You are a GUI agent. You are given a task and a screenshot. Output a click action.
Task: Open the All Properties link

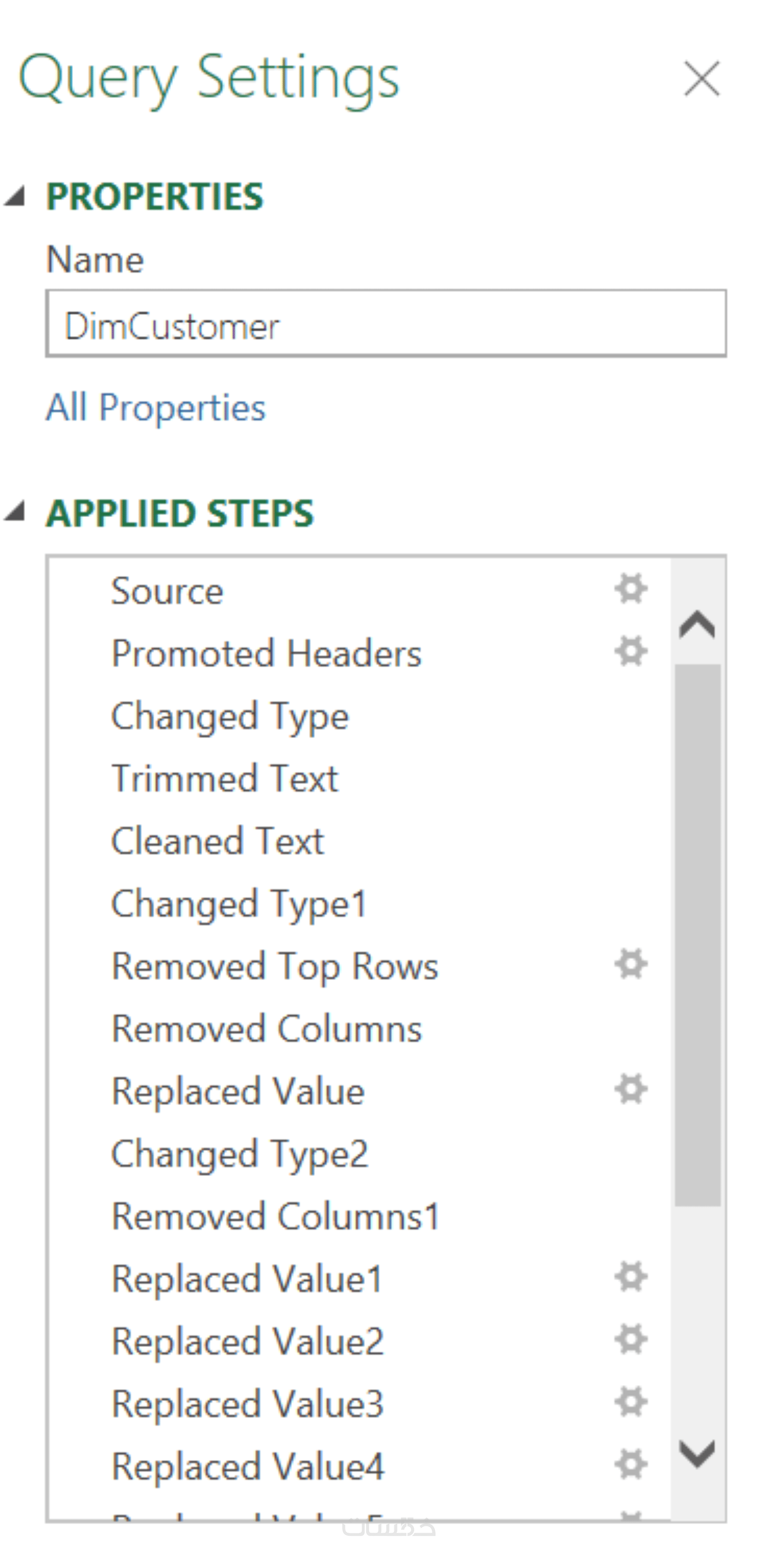[157, 407]
